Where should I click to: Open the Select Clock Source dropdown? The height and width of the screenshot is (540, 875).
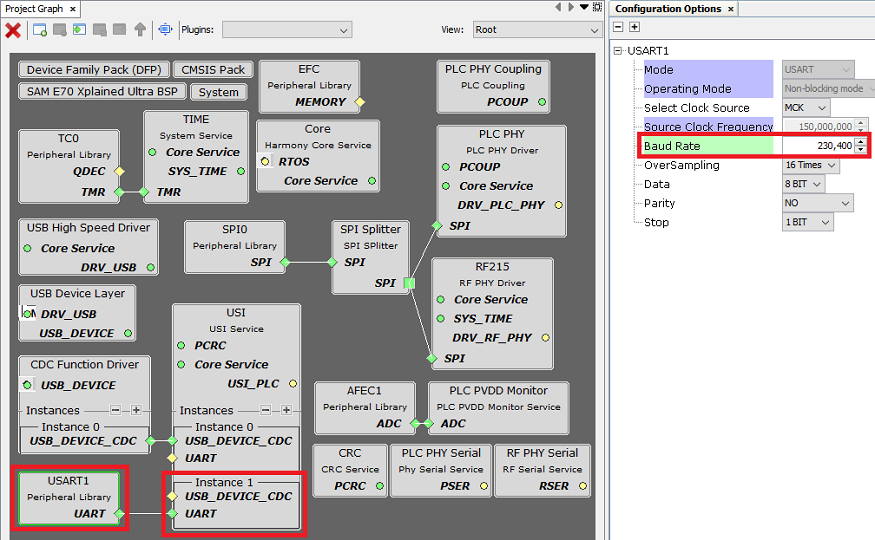[x=806, y=108]
